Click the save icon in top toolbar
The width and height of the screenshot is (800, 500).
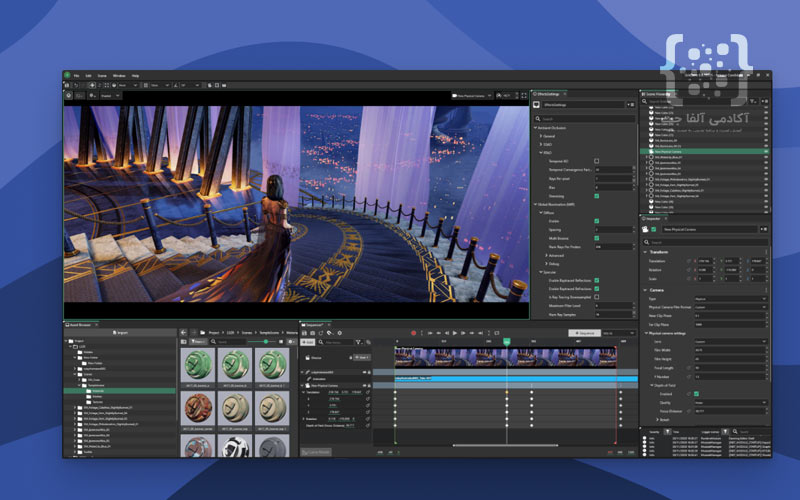pyautogui.click(x=67, y=85)
